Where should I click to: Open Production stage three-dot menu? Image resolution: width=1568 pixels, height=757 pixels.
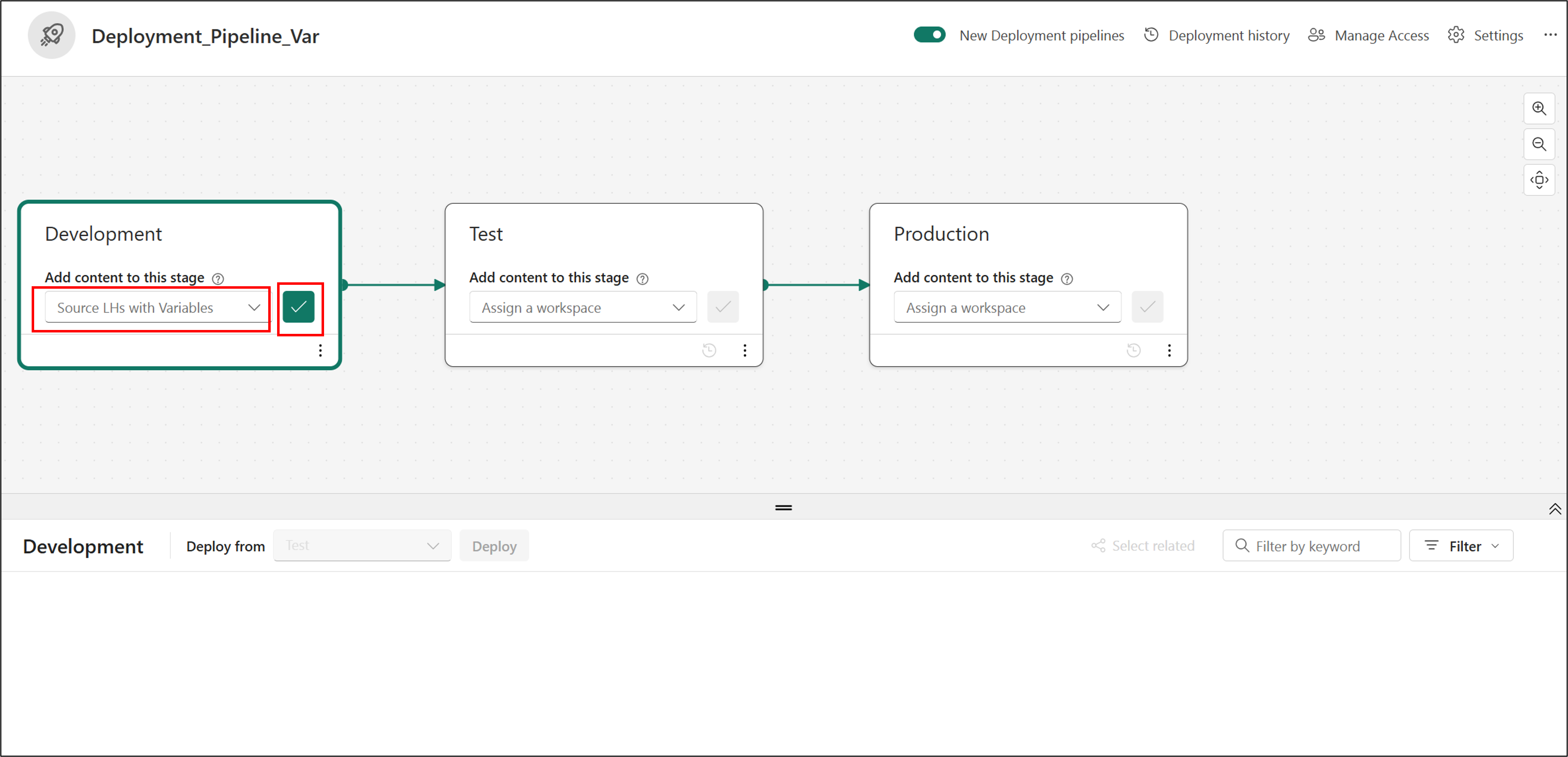pyautogui.click(x=1169, y=351)
